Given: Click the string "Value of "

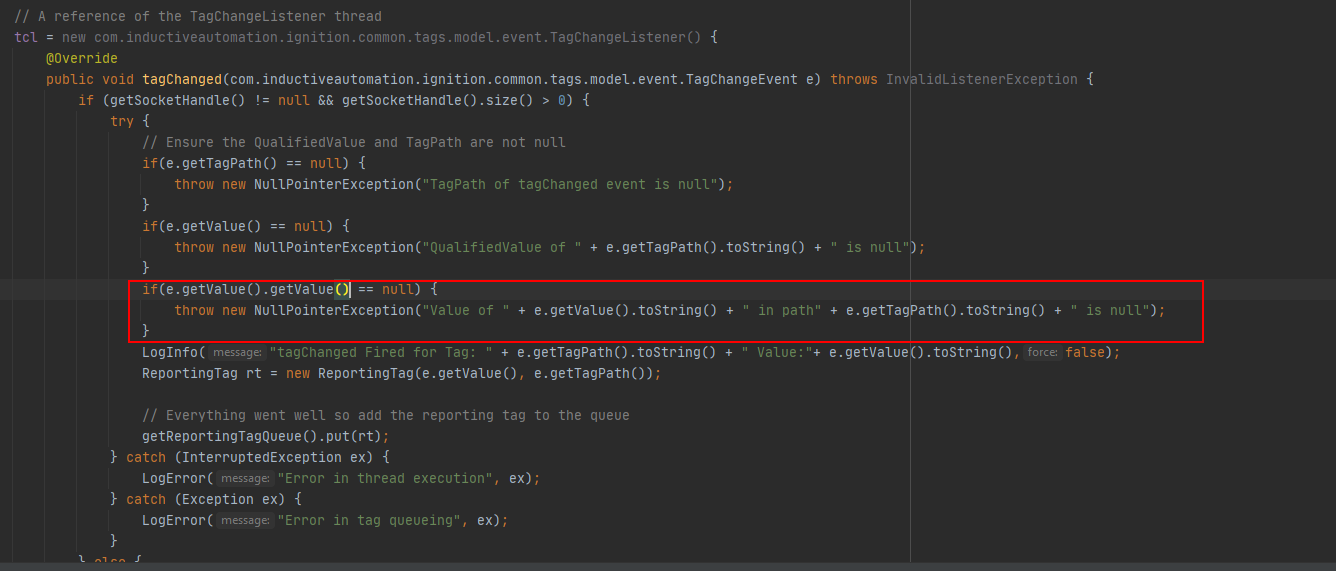Looking at the screenshot, I should (x=467, y=310).
